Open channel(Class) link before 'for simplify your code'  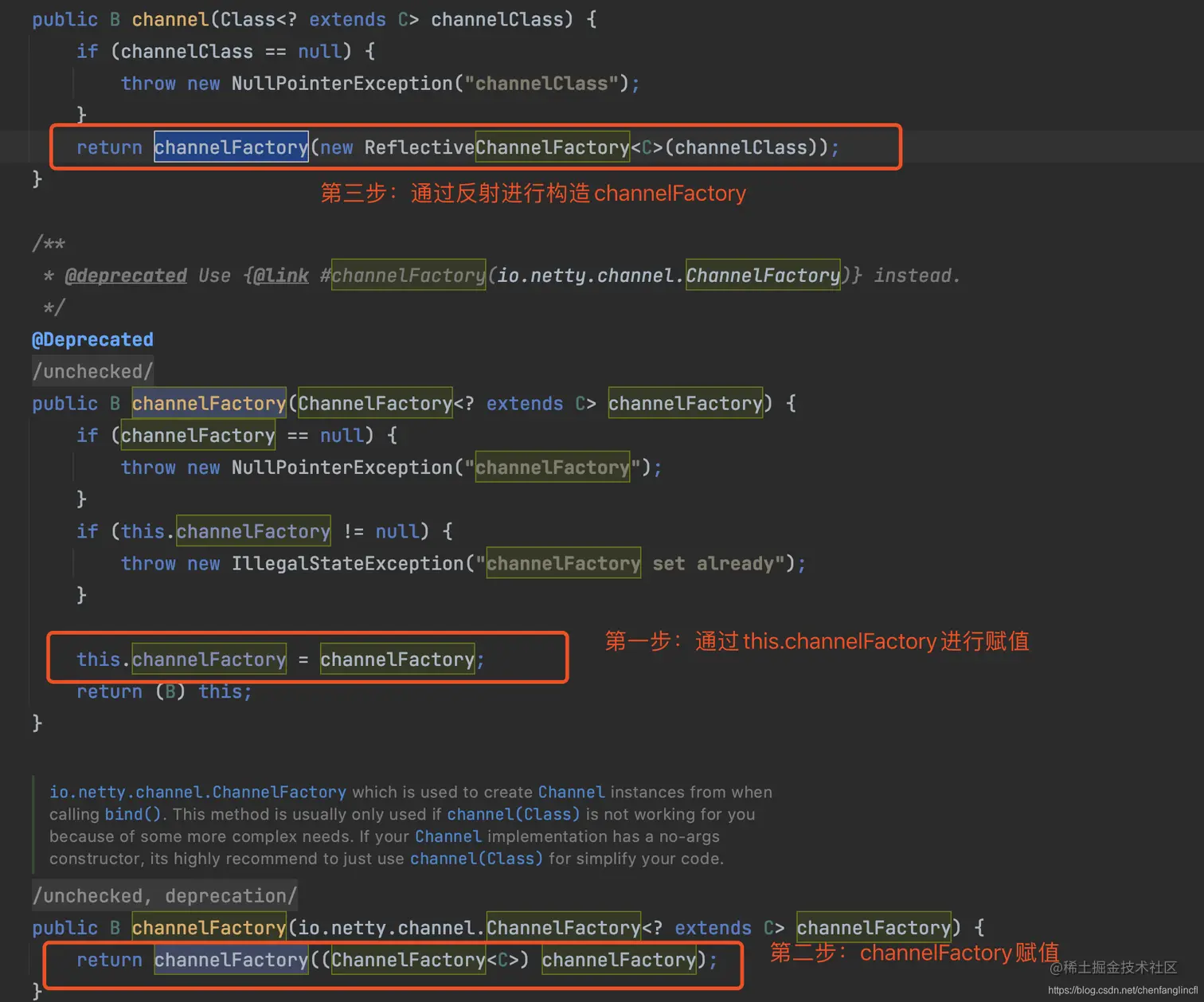point(476,859)
